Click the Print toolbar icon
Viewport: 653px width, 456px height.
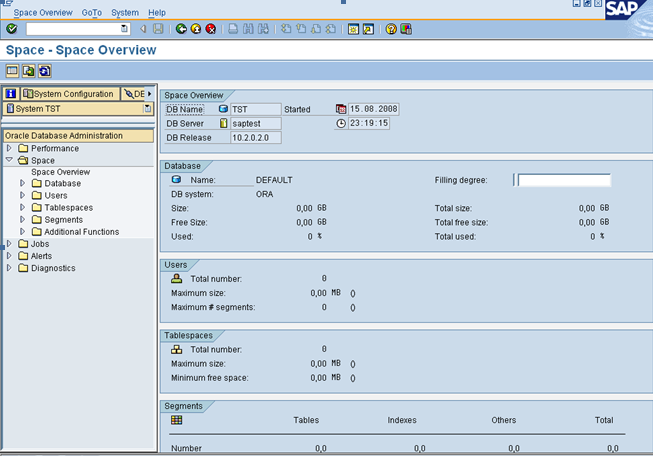point(233,29)
